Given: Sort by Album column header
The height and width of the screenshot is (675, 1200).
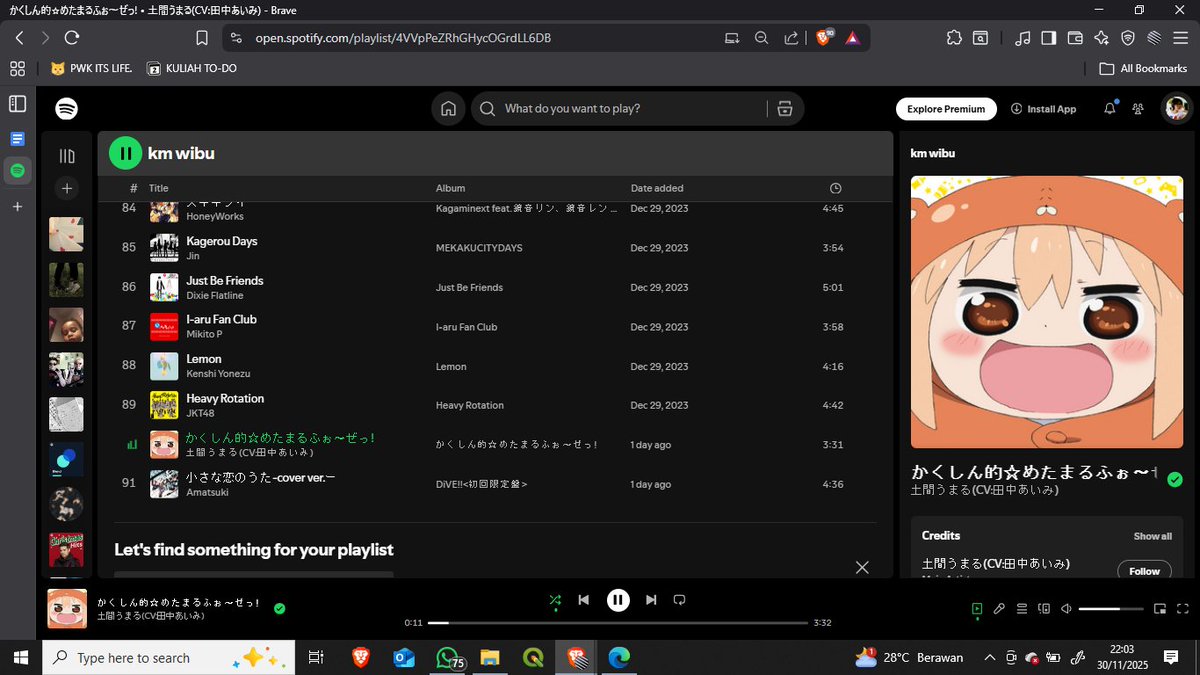Looking at the screenshot, I should click(x=450, y=188).
